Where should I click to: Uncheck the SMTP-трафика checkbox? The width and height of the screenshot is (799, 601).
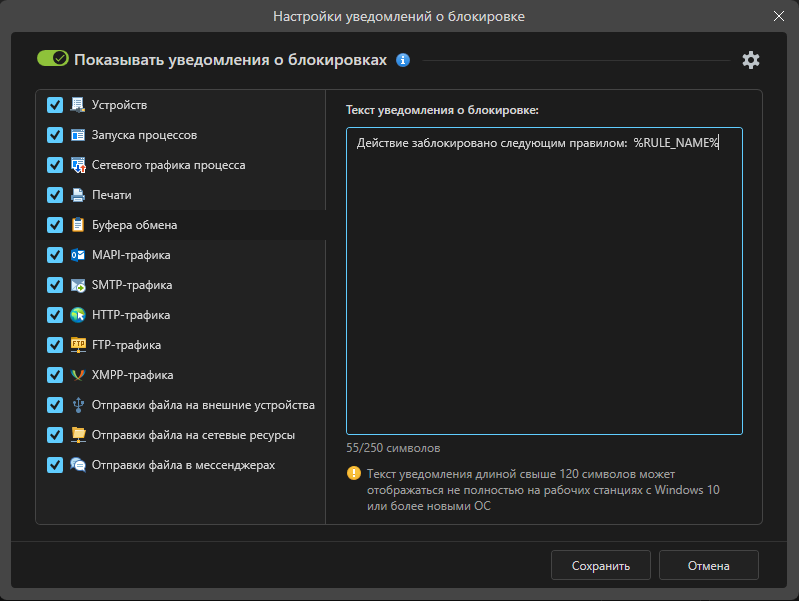(x=55, y=285)
